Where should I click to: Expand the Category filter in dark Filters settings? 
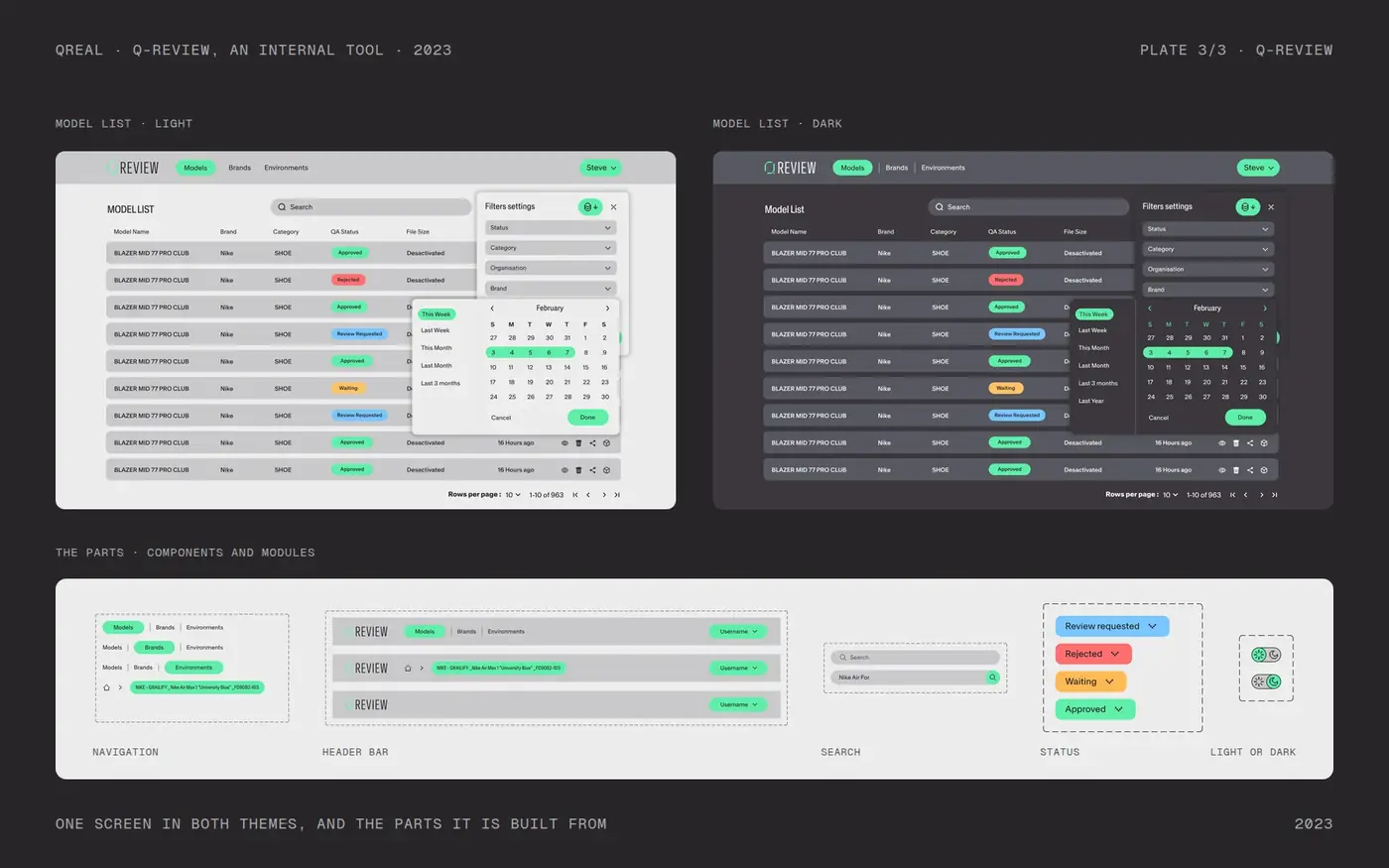1207,249
